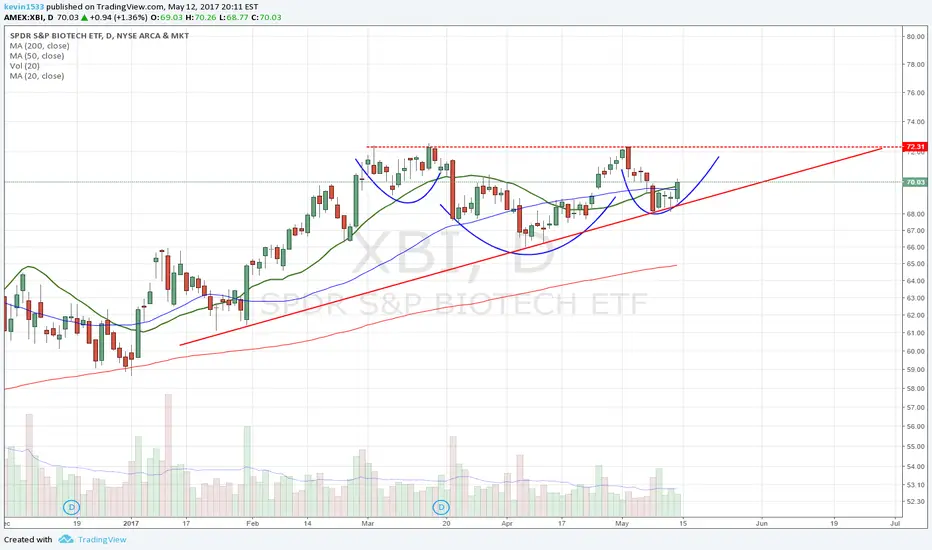Viewport: 932px width, 550px height.
Task: Click the 65.00 price axis label
Action: click(x=915, y=264)
